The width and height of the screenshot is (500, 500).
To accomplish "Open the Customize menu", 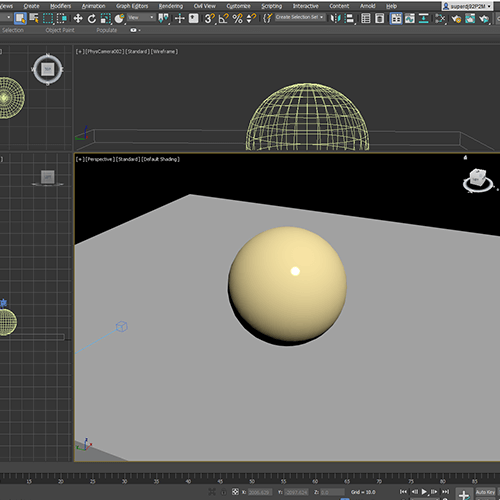I will tap(238, 6).
